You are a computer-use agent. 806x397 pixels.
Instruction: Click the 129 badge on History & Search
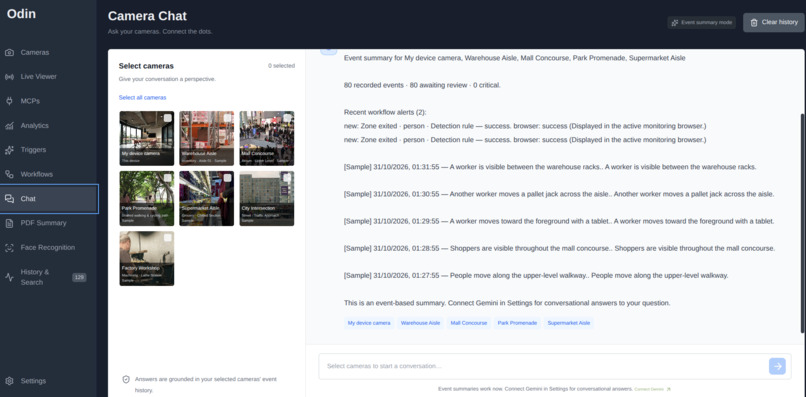click(x=79, y=277)
